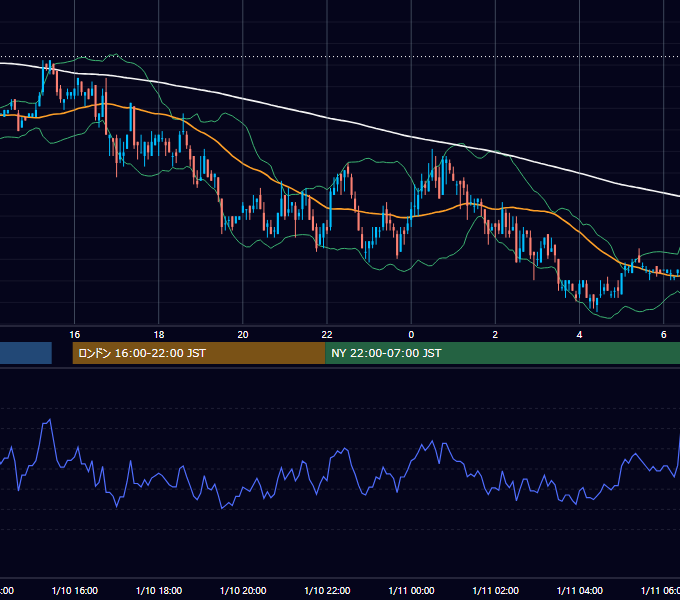Image resolution: width=680 pixels, height=600 pixels.
Task: Click the hour label 18 on price chart axis
Action: tap(159, 334)
